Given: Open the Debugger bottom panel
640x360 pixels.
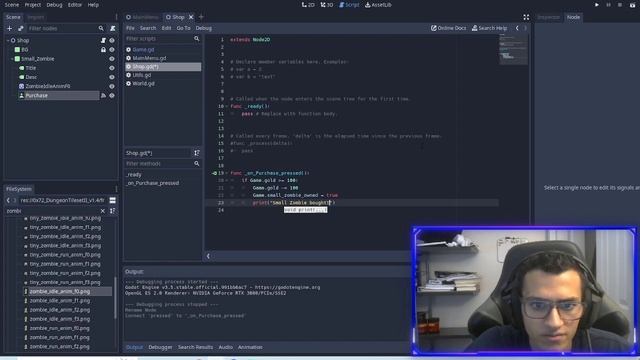Looking at the screenshot, I should tap(160, 347).
